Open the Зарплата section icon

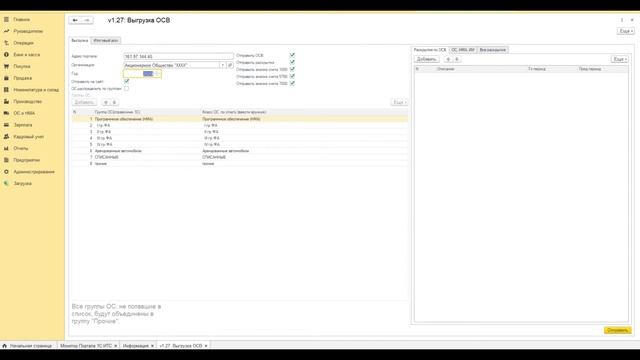[6, 125]
